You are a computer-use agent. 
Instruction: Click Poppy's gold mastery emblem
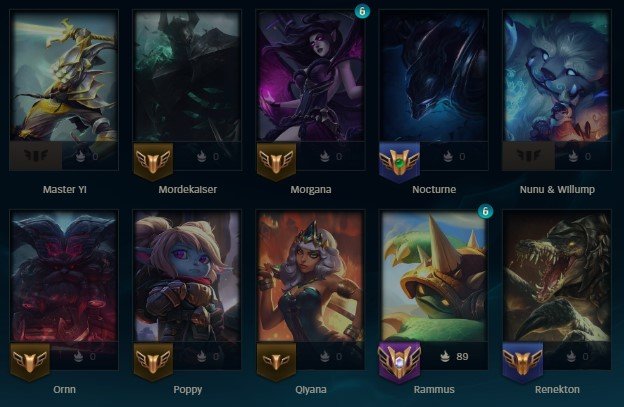(x=153, y=362)
